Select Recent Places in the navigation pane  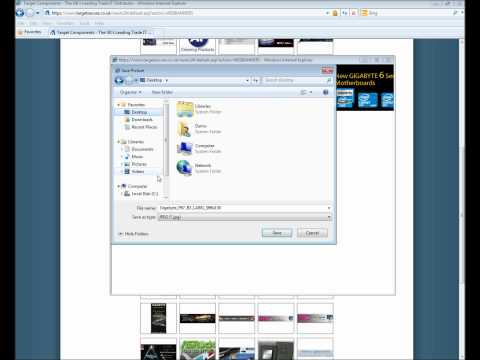[144, 127]
